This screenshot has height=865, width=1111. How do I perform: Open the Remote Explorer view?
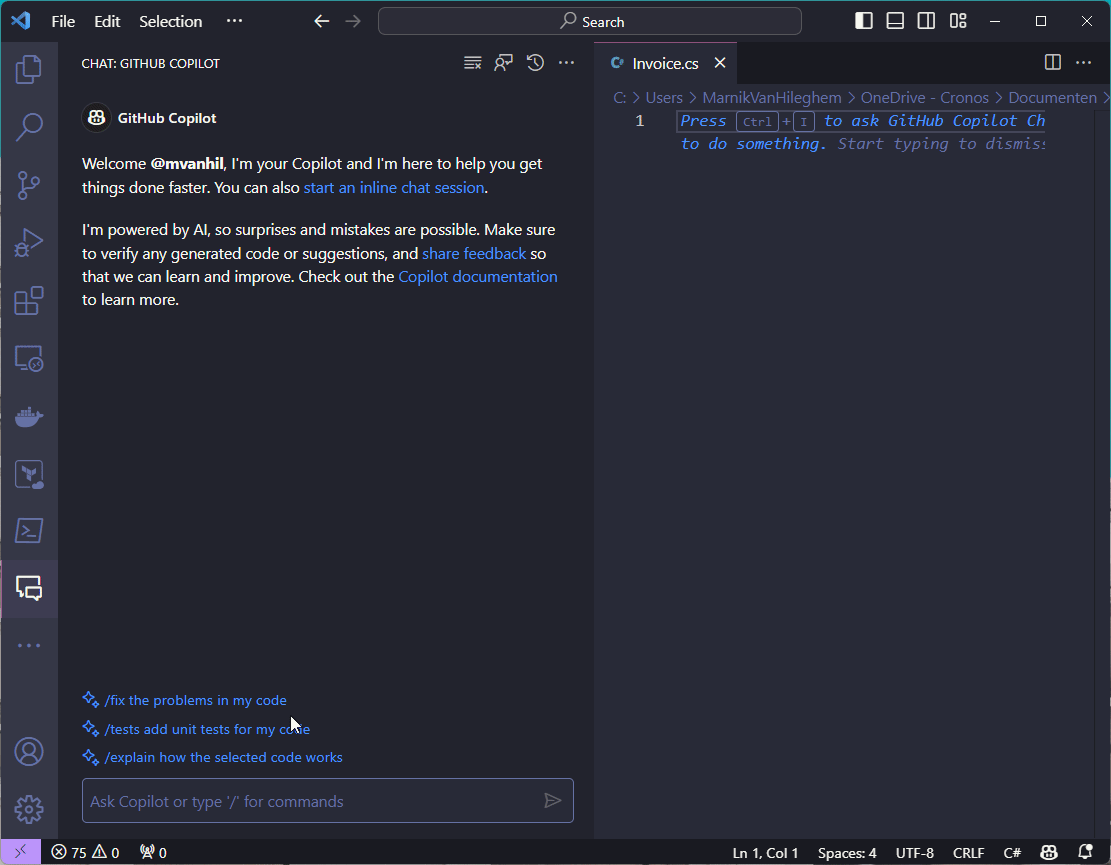pos(29,358)
